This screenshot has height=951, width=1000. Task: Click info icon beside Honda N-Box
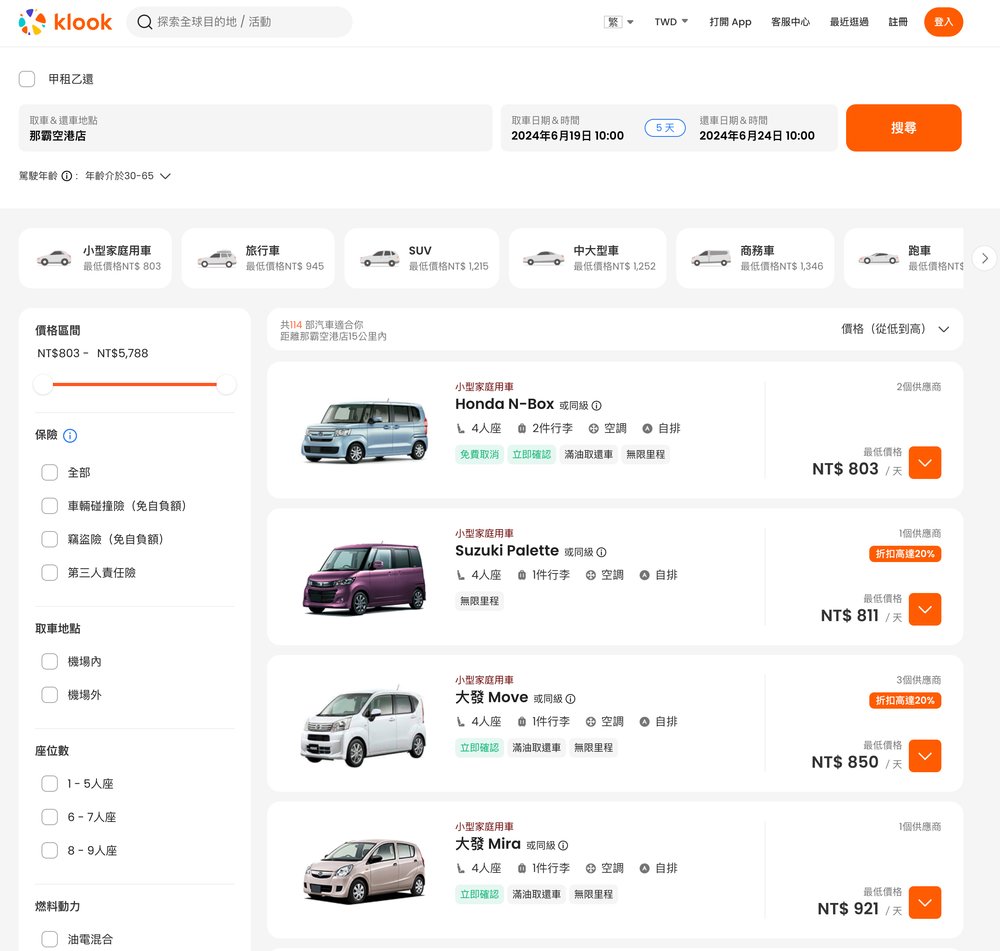(x=596, y=406)
